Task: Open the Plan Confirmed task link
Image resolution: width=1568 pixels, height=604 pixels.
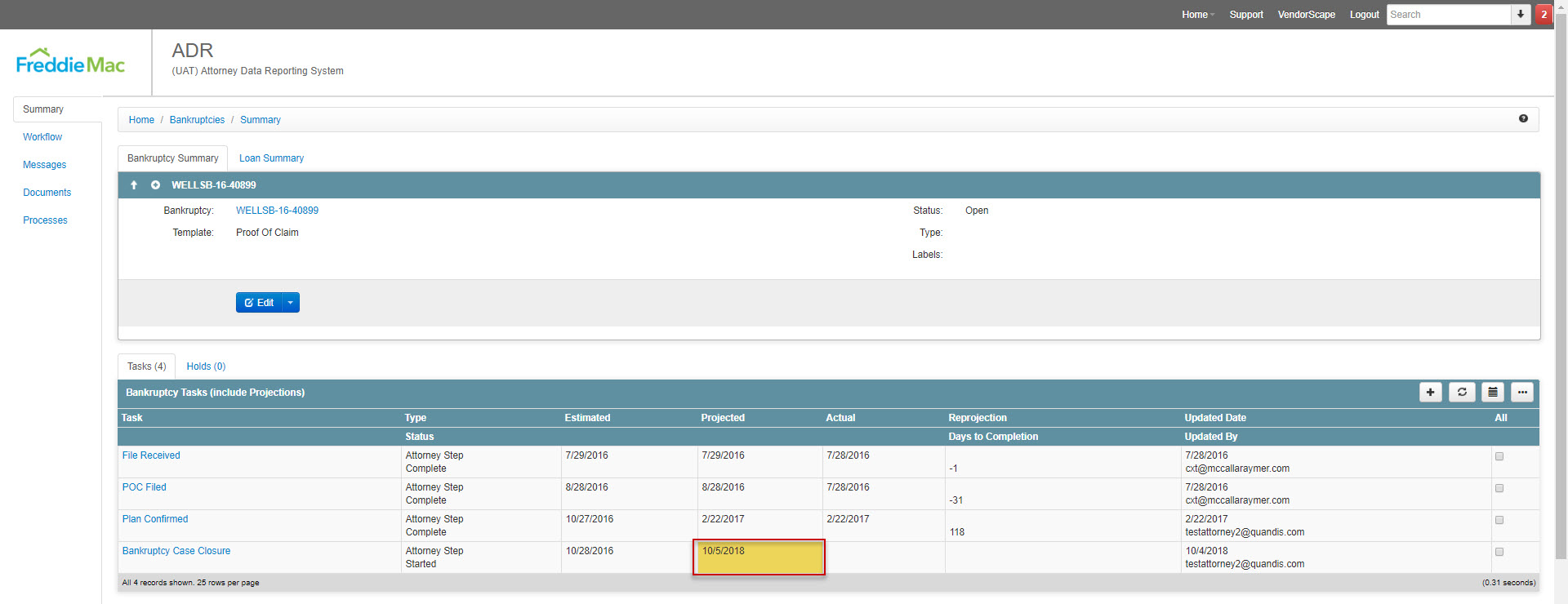Action: 155,519
